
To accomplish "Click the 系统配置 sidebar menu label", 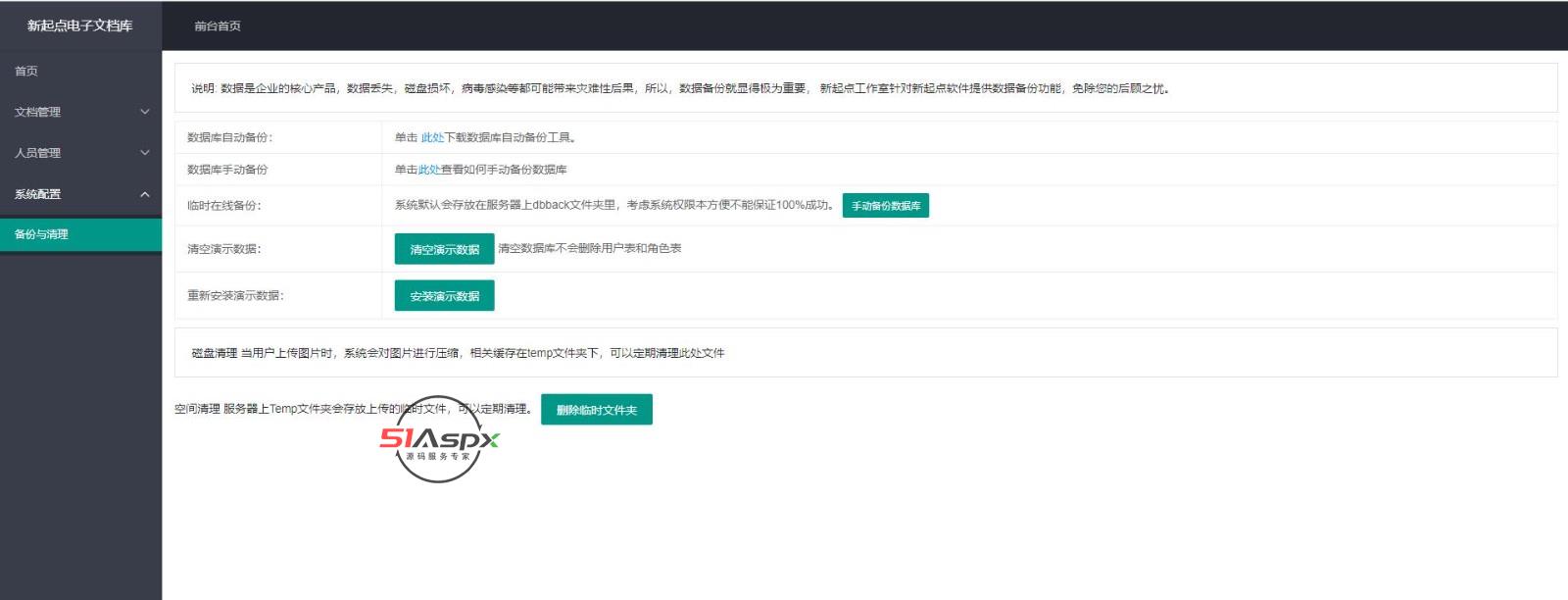I will 38,194.
